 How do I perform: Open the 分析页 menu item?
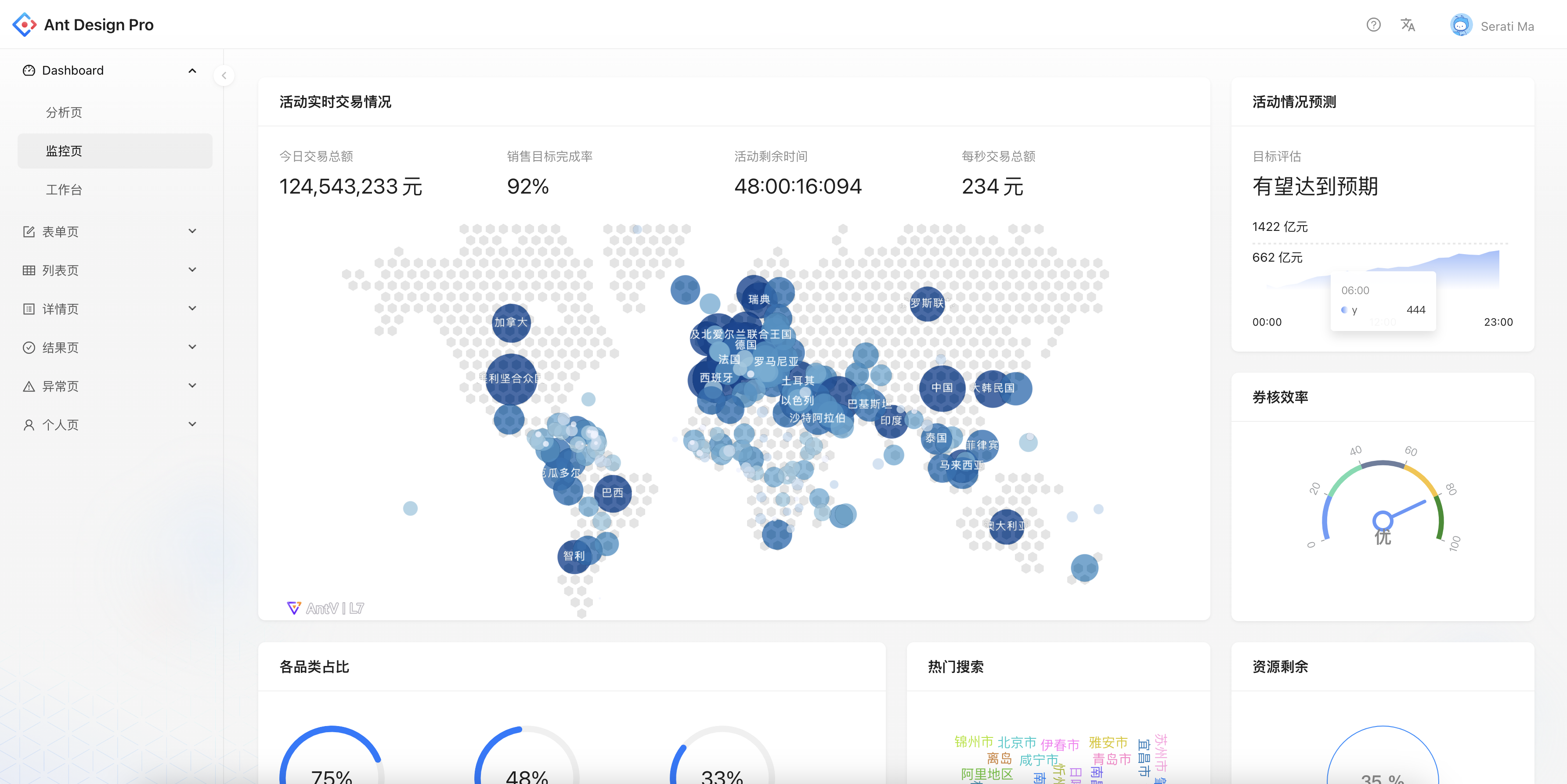(x=115, y=112)
